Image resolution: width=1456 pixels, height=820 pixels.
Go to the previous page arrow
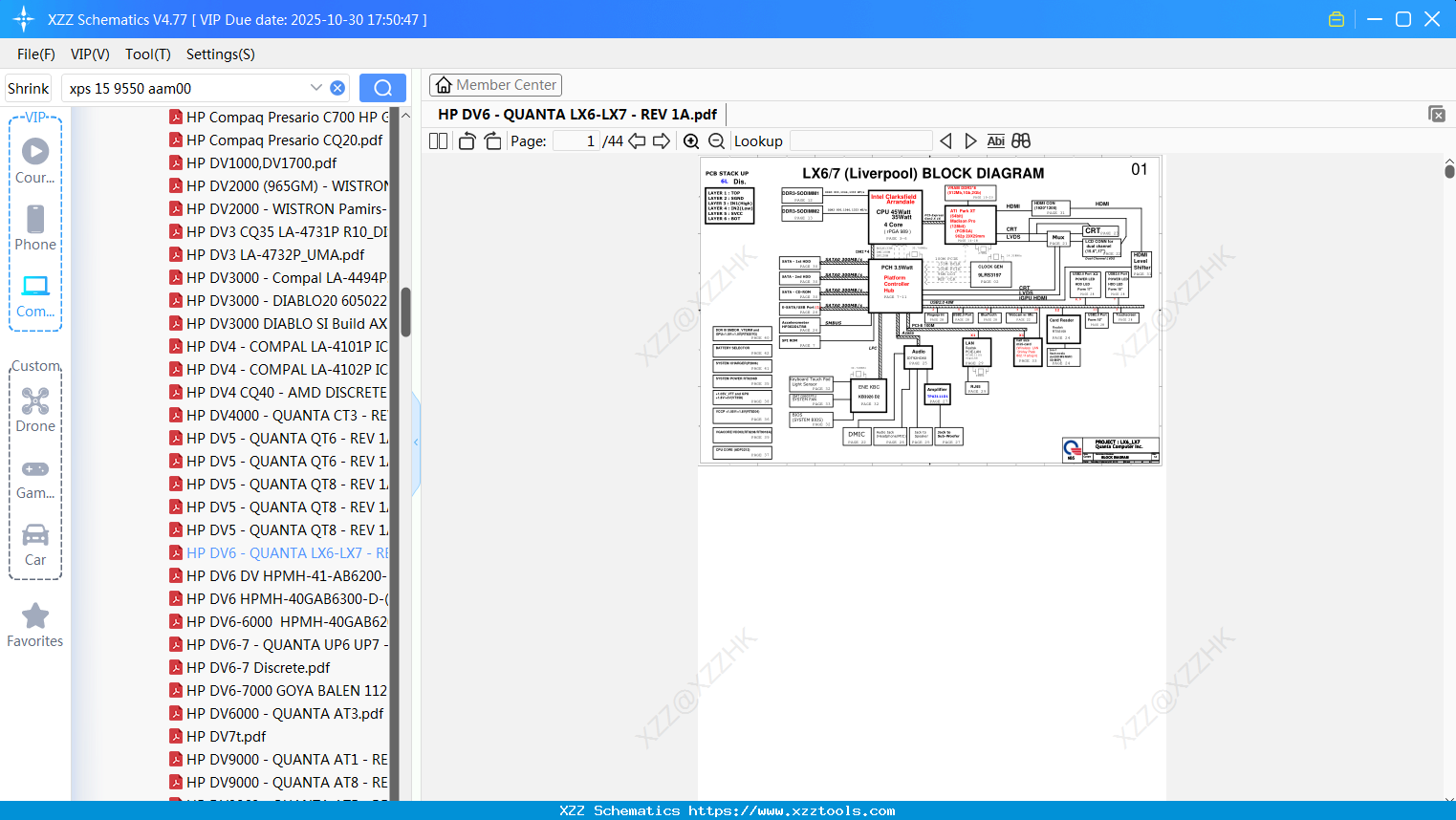[637, 141]
